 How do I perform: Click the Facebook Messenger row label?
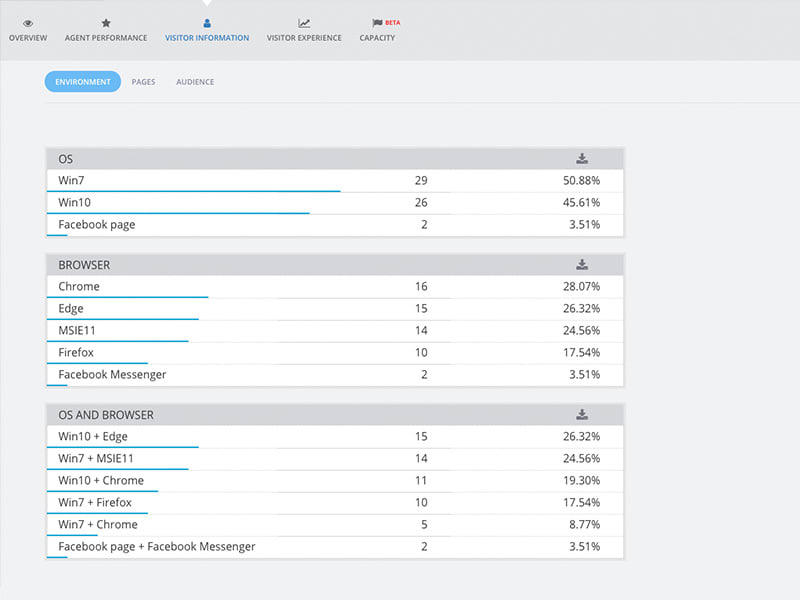[x=112, y=374]
